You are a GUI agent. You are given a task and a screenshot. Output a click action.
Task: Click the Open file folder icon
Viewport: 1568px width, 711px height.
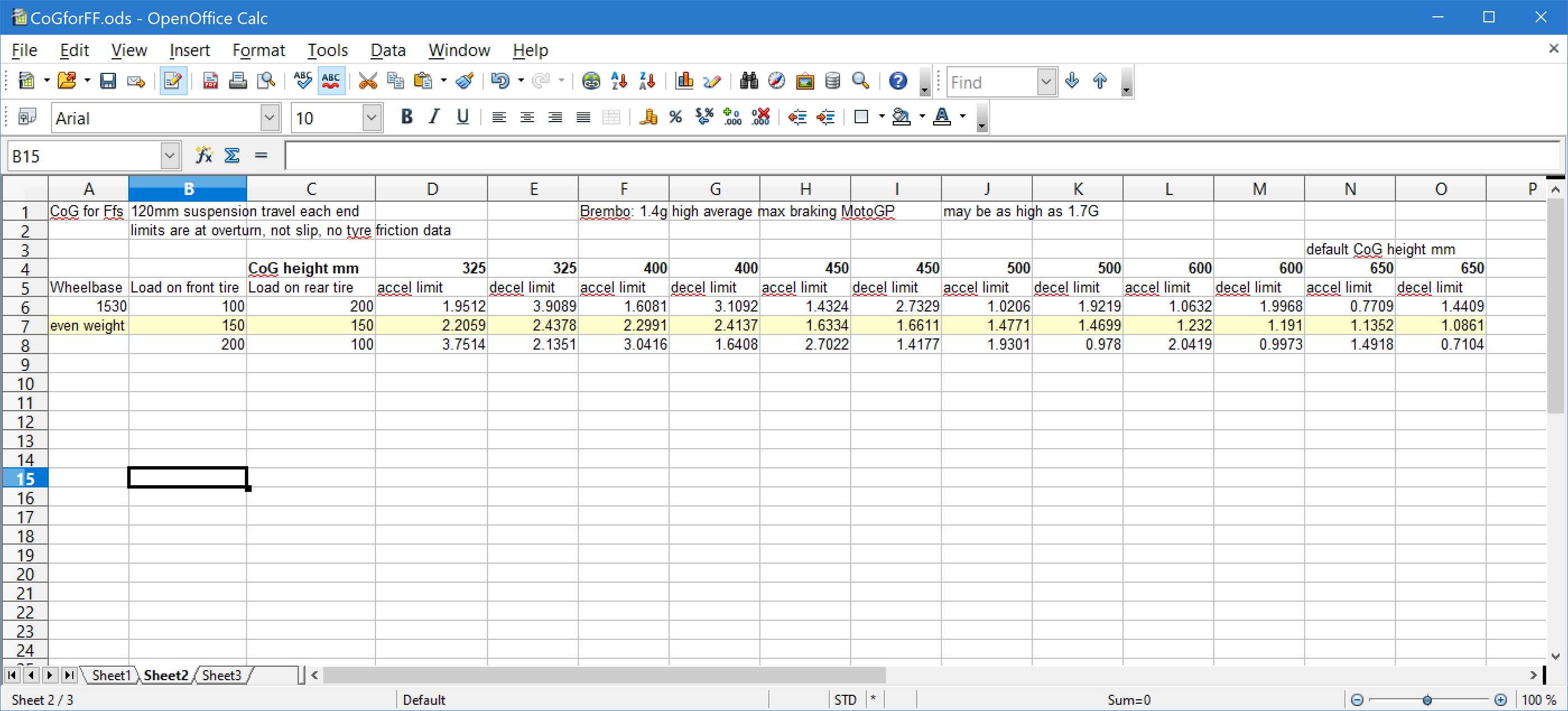66,81
